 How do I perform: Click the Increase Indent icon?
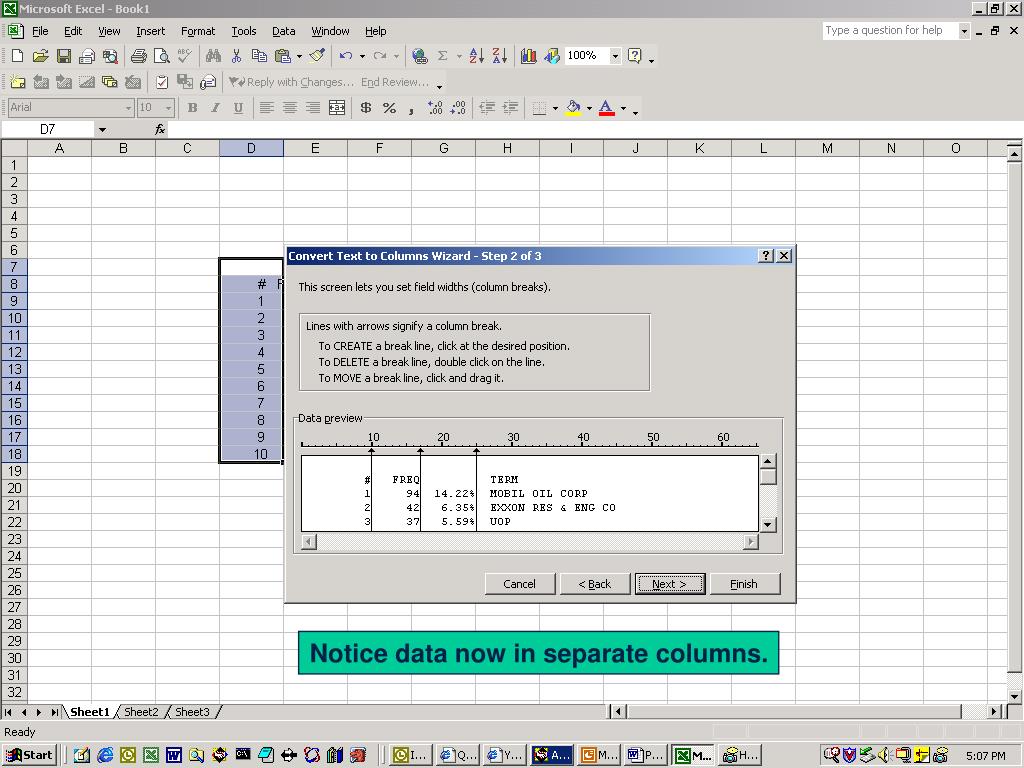pos(510,108)
